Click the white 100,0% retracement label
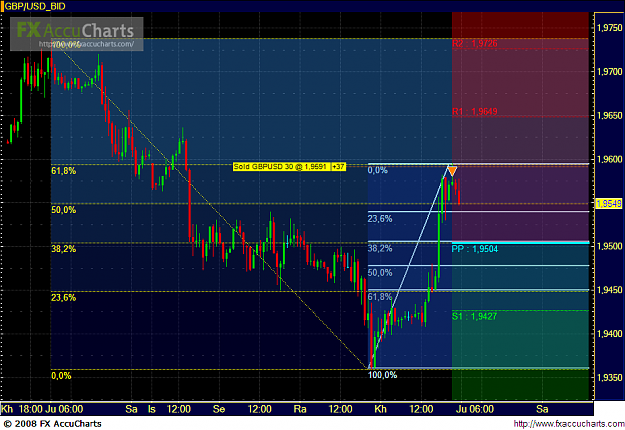 (x=382, y=375)
